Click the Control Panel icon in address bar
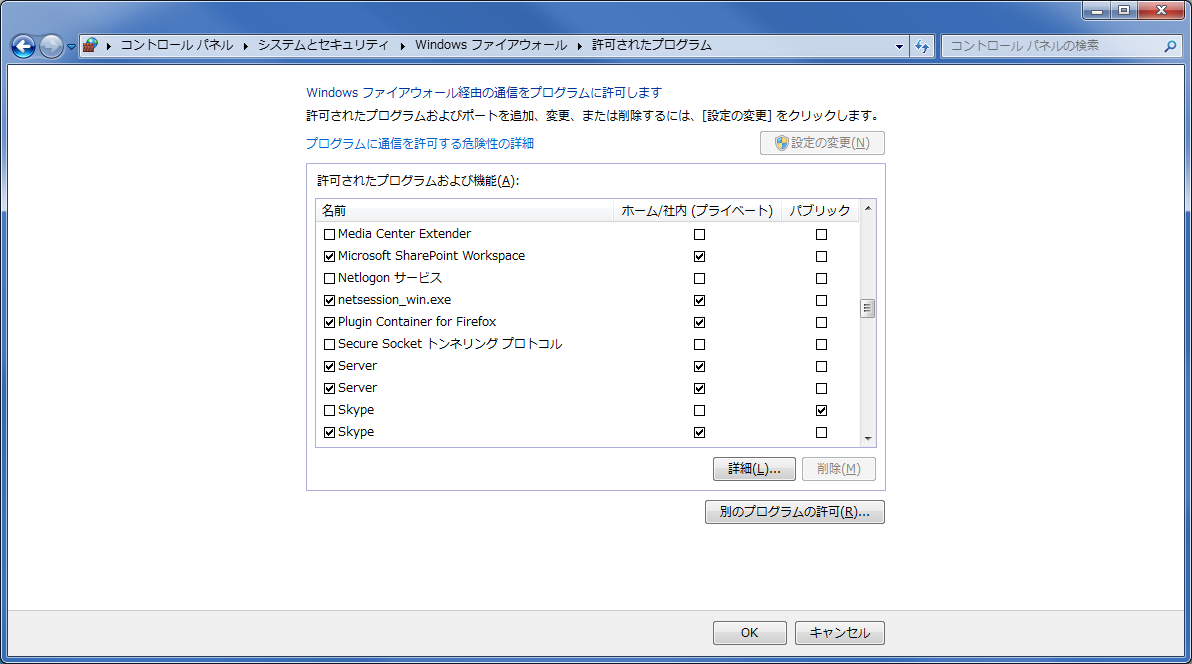Viewport: 1192px width, 664px height. click(90, 46)
